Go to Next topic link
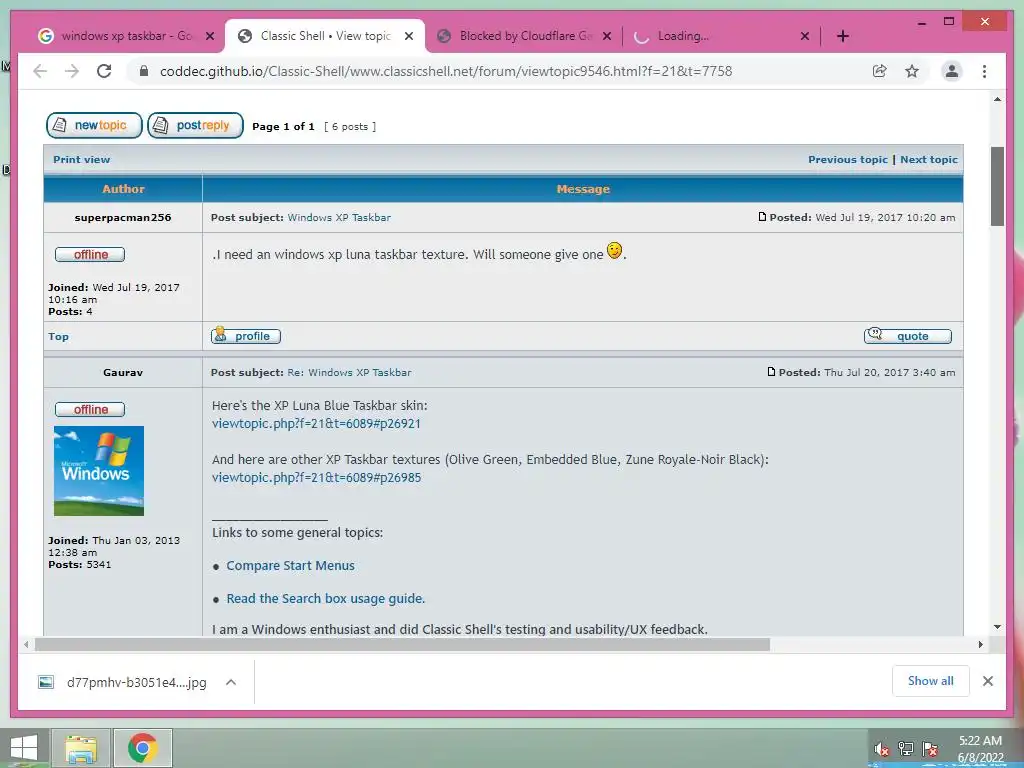 (929, 159)
